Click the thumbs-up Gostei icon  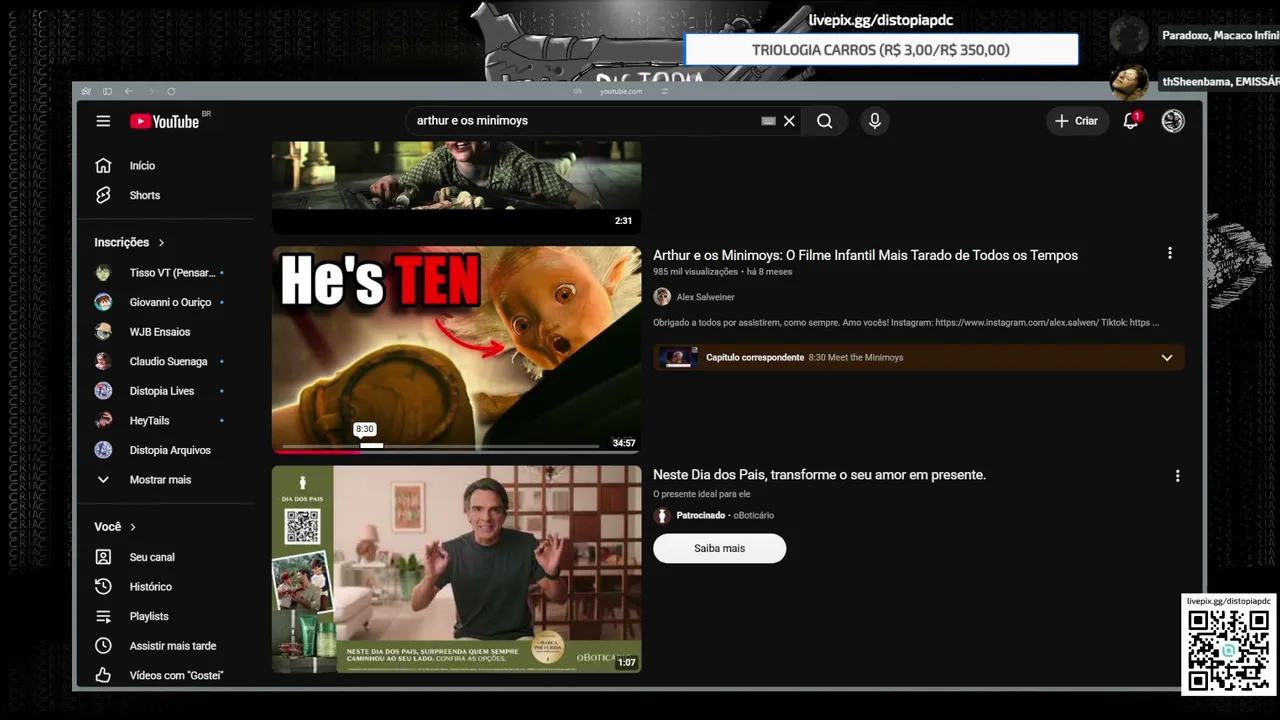[103, 676]
